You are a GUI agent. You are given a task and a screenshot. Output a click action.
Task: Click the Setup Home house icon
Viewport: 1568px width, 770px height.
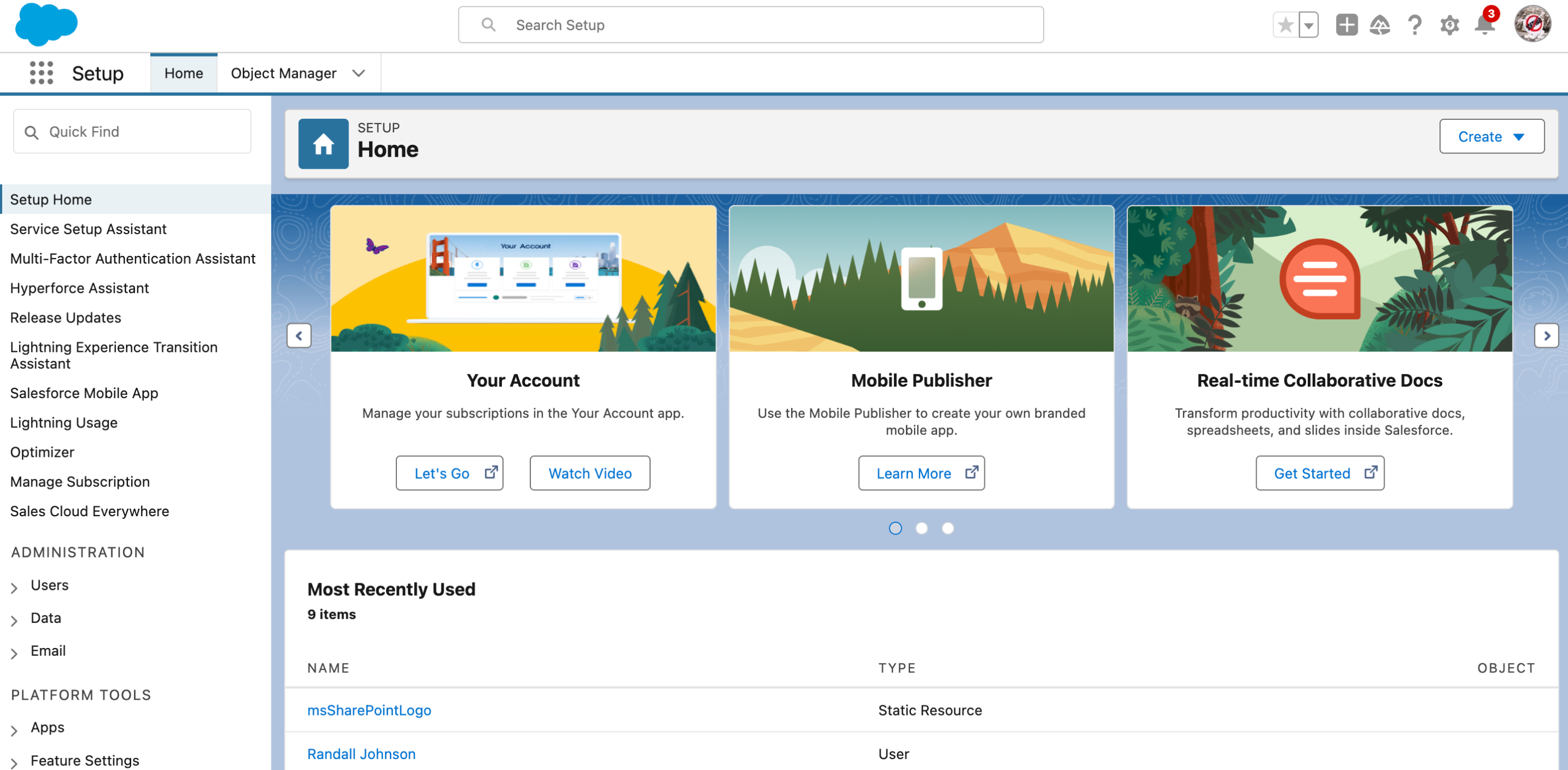(323, 143)
